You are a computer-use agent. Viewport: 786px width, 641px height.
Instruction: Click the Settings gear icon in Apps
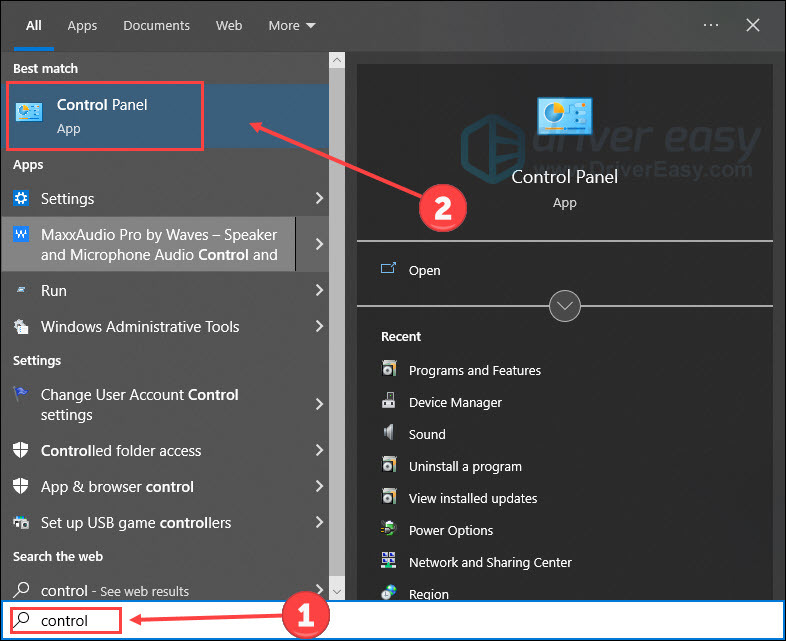tap(22, 198)
